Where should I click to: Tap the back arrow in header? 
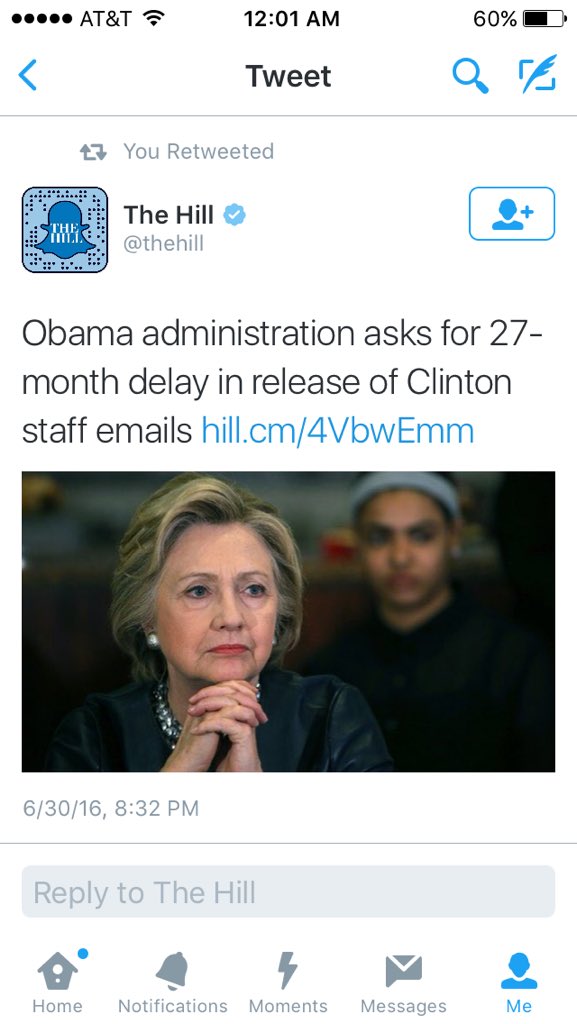(x=28, y=75)
